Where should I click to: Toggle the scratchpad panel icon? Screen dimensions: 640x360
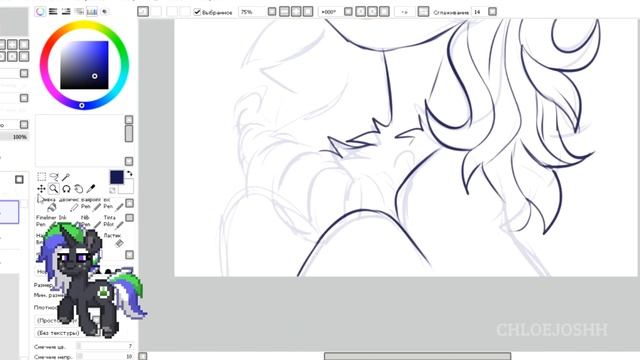[105, 12]
